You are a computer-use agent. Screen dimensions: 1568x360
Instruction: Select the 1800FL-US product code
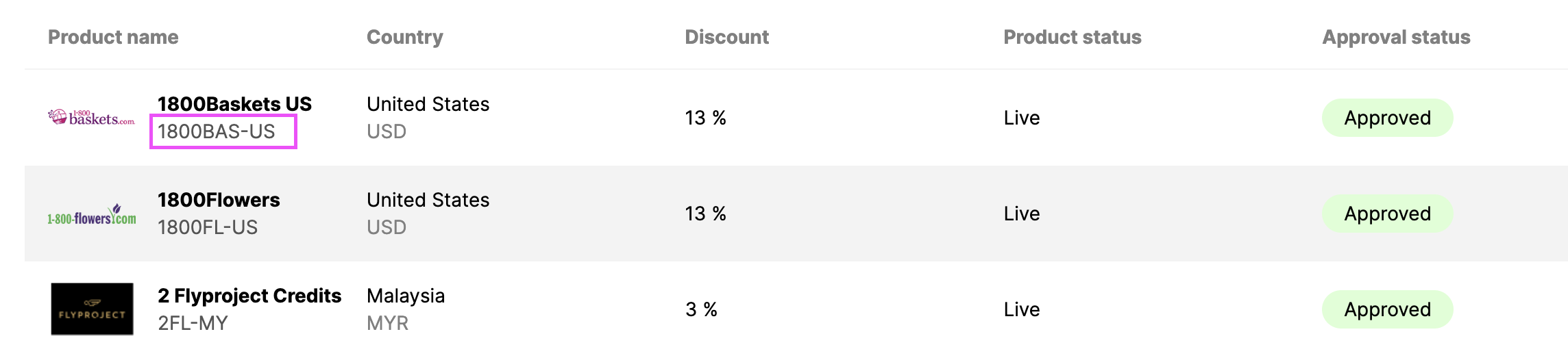(208, 227)
